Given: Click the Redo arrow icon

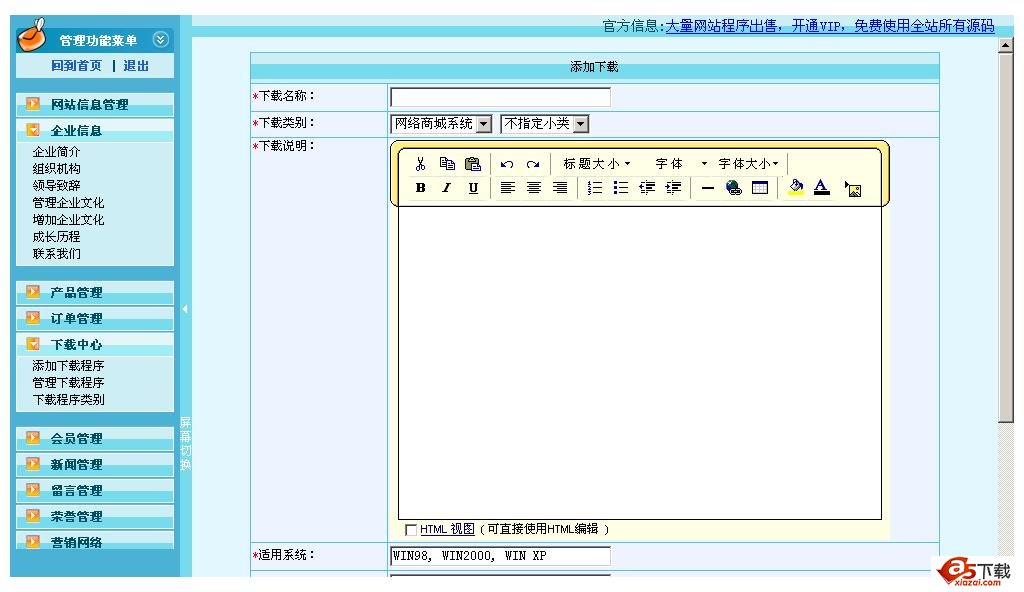Looking at the screenshot, I should tap(533, 164).
